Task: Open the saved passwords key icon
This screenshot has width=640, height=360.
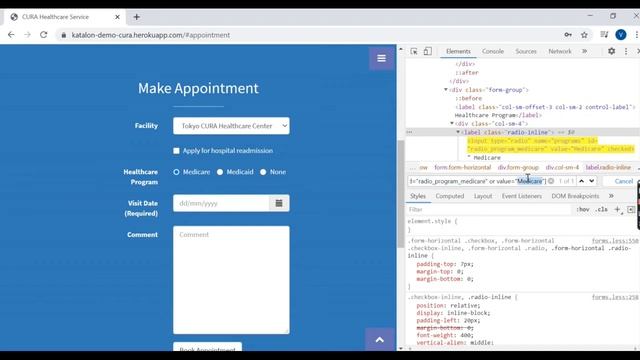Action: pyautogui.click(x=568, y=35)
